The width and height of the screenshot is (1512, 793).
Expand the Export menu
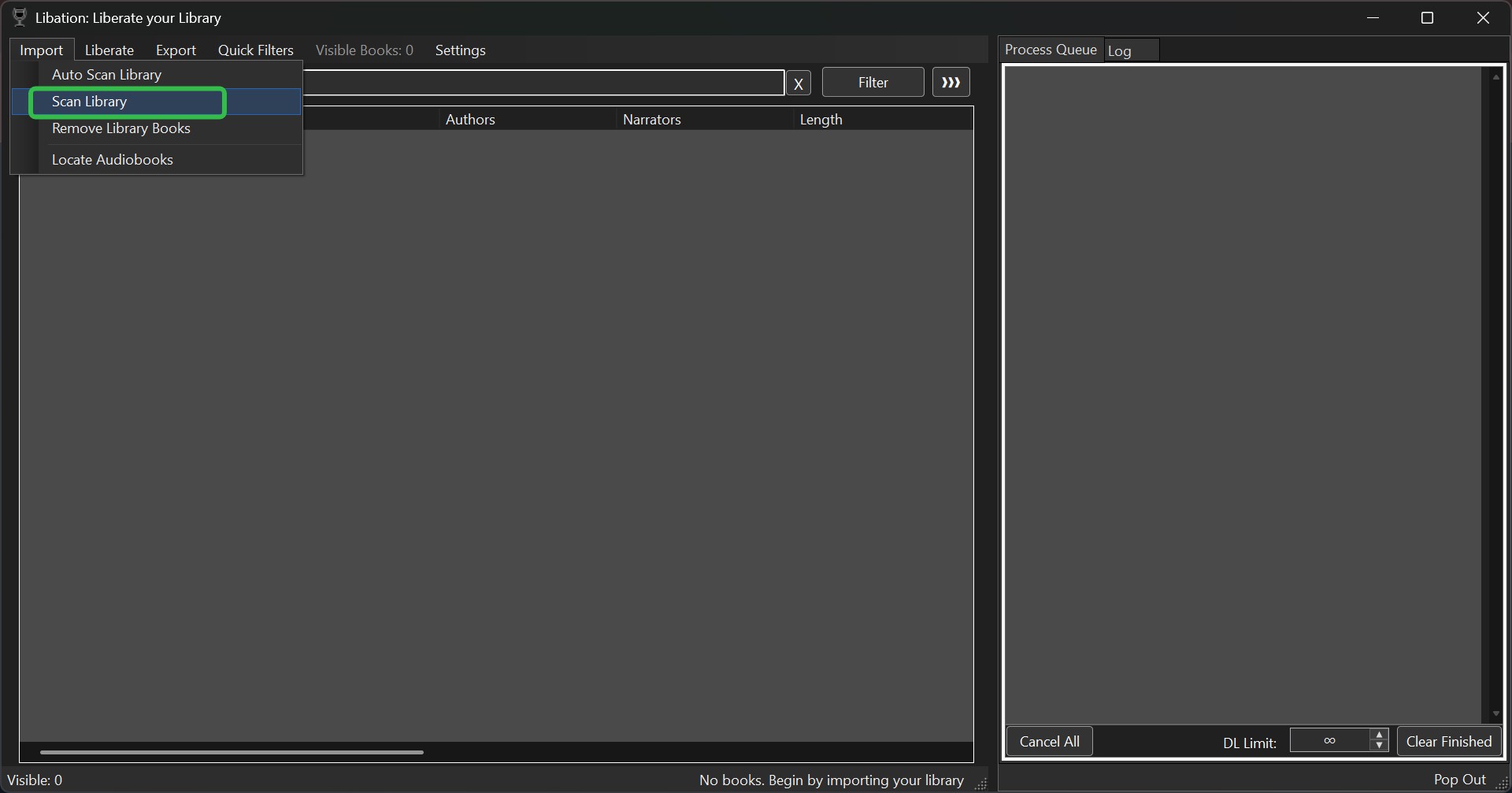pyautogui.click(x=176, y=50)
